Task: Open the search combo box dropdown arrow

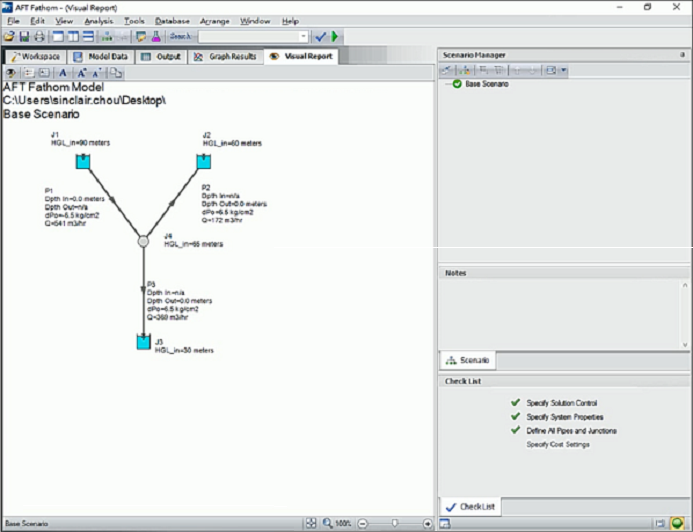Action: click(303, 37)
